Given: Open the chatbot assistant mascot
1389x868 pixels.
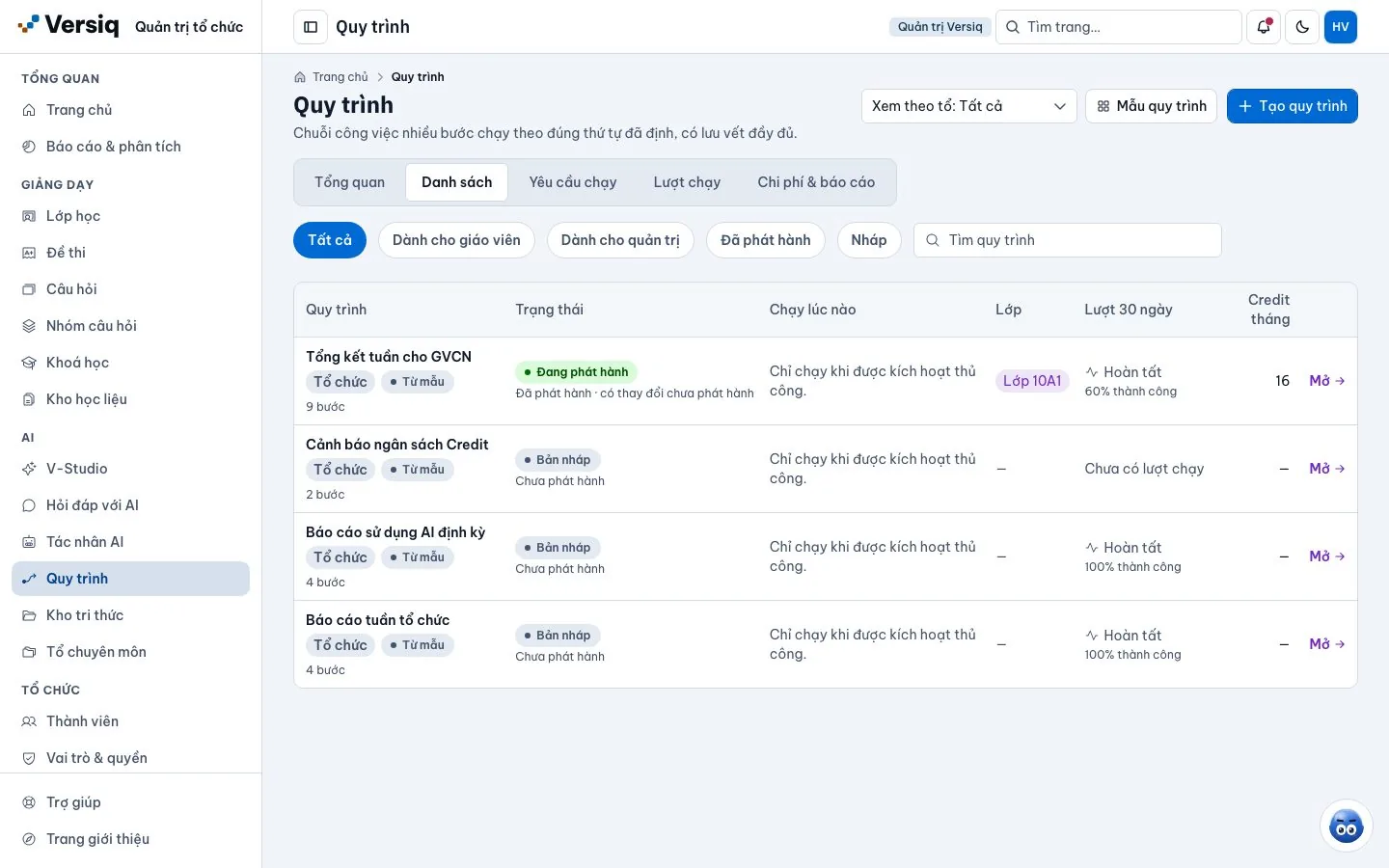Looking at the screenshot, I should (x=1346, y=826).
